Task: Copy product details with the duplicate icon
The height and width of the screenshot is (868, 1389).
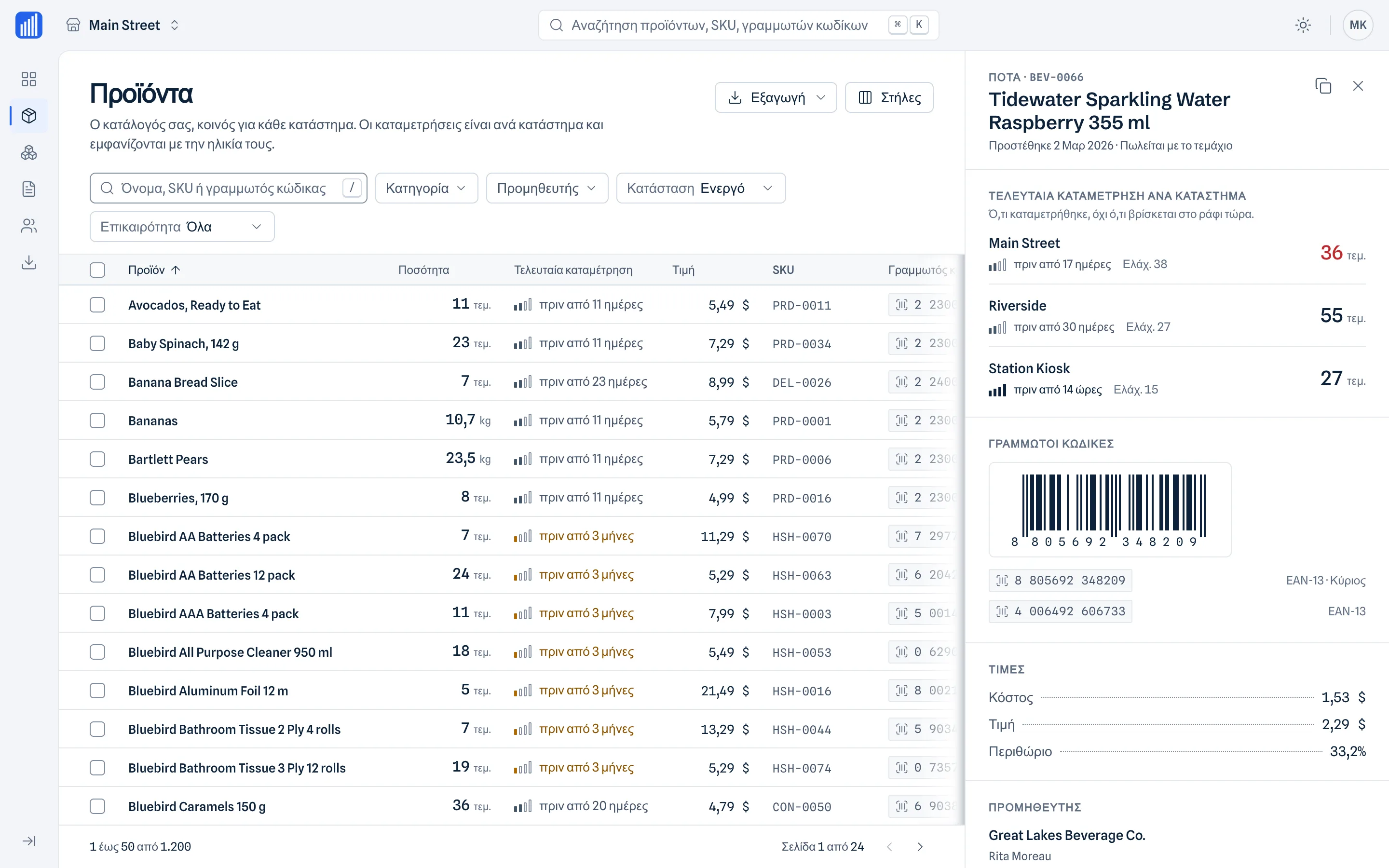Action: click(x=1323, y=86)
